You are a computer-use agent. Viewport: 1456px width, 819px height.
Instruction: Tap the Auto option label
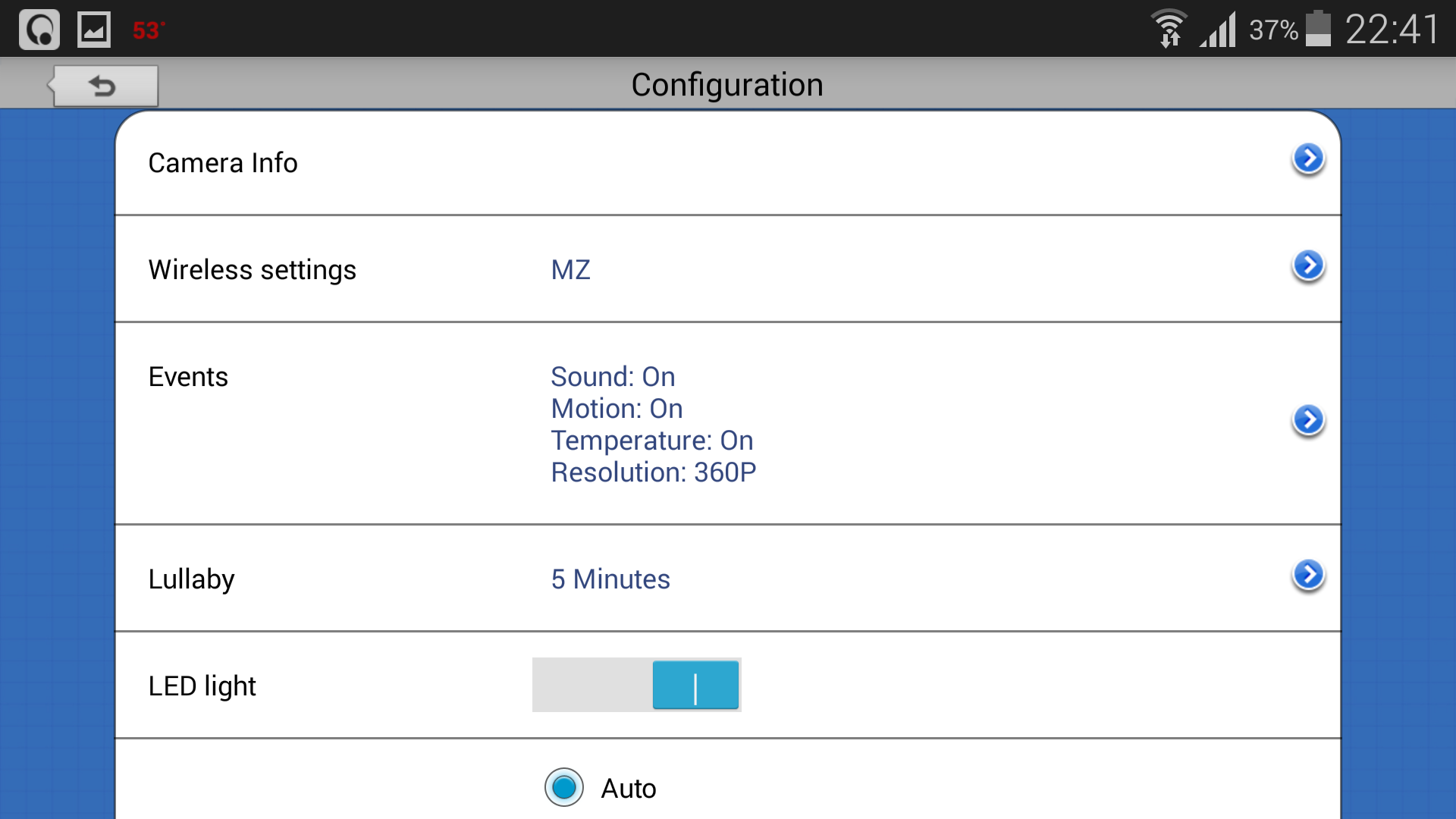point(628,789)
